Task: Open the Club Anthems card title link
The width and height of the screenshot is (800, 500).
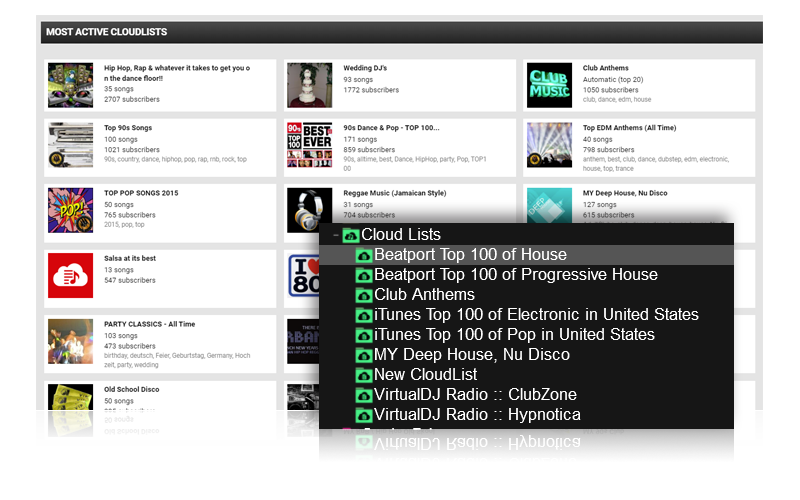Action: 606,68
